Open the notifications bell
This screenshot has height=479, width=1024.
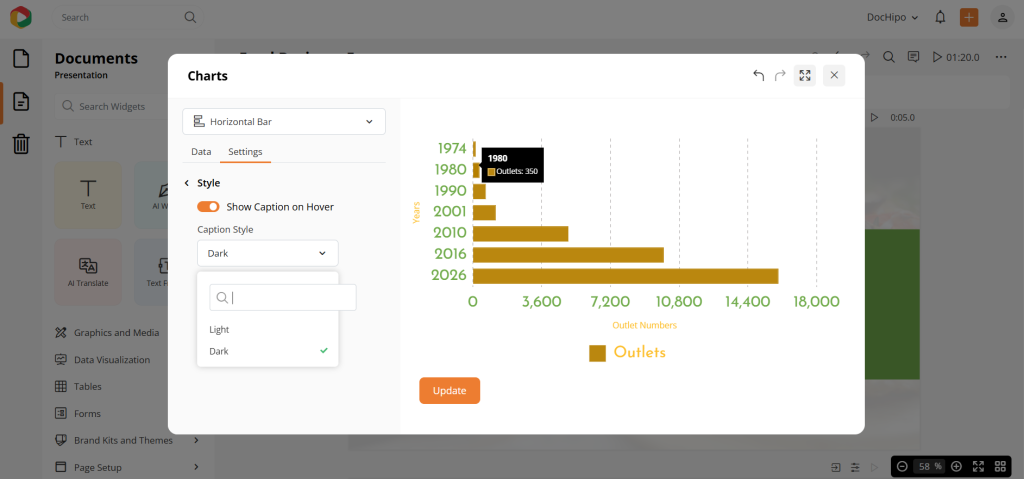[x=940, y=18]
